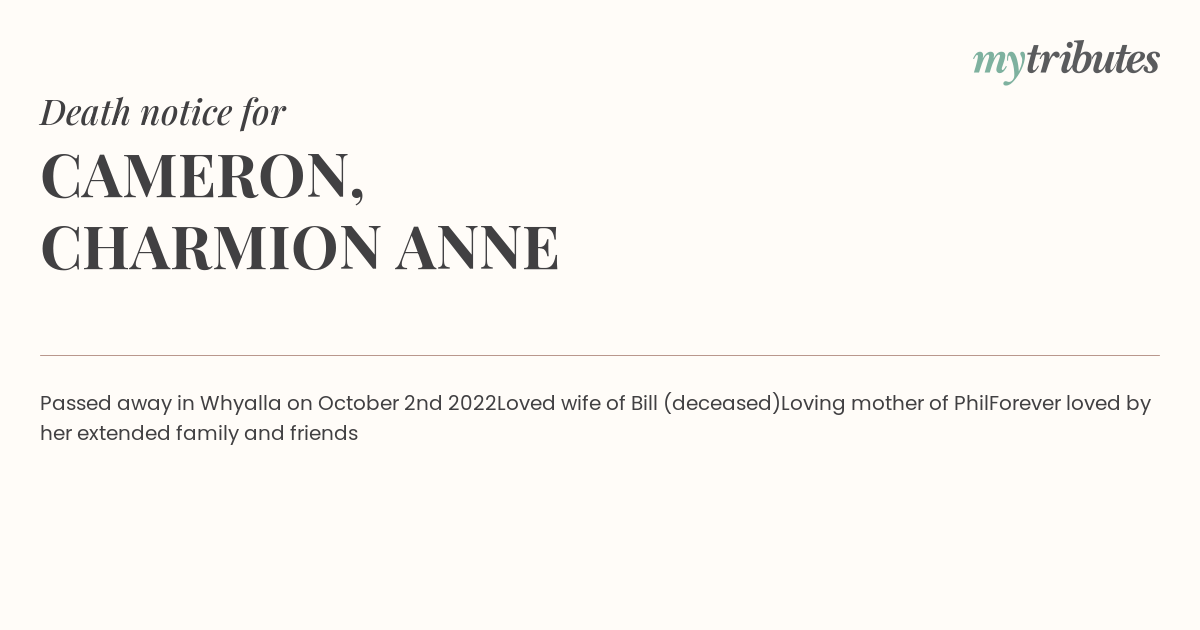Click the "tributes" word in the logo
This screenshot has height=630, width=1200.
tap(1092, 58)
